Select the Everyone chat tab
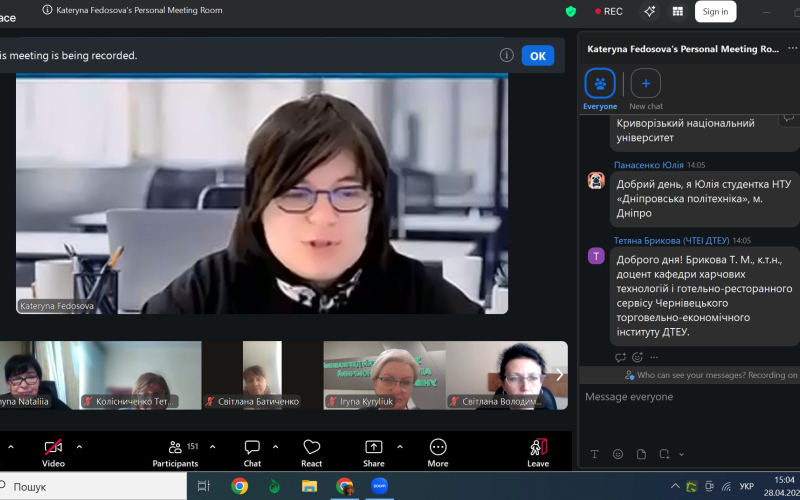The height and width of the screenshot is (500, 800). point(600,84)
